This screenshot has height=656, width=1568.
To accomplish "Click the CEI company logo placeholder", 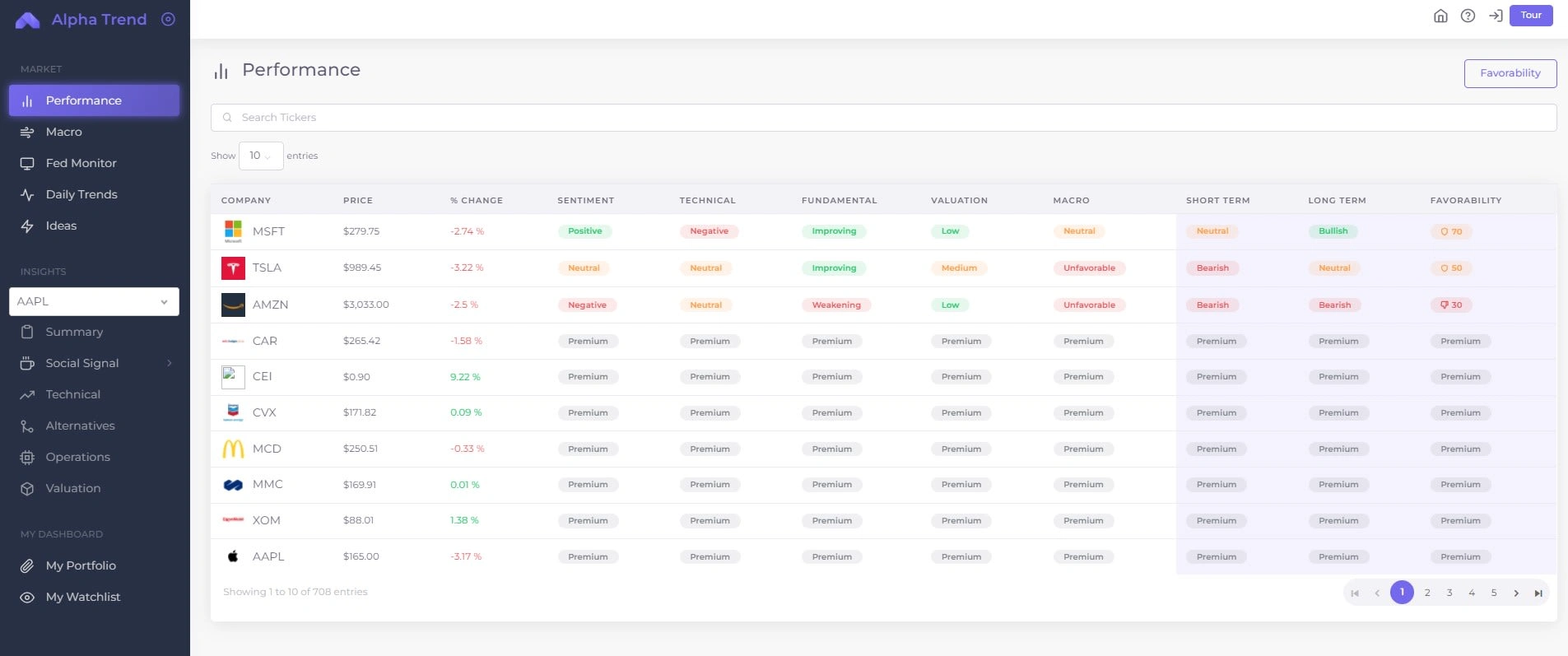I will (233, 377).
